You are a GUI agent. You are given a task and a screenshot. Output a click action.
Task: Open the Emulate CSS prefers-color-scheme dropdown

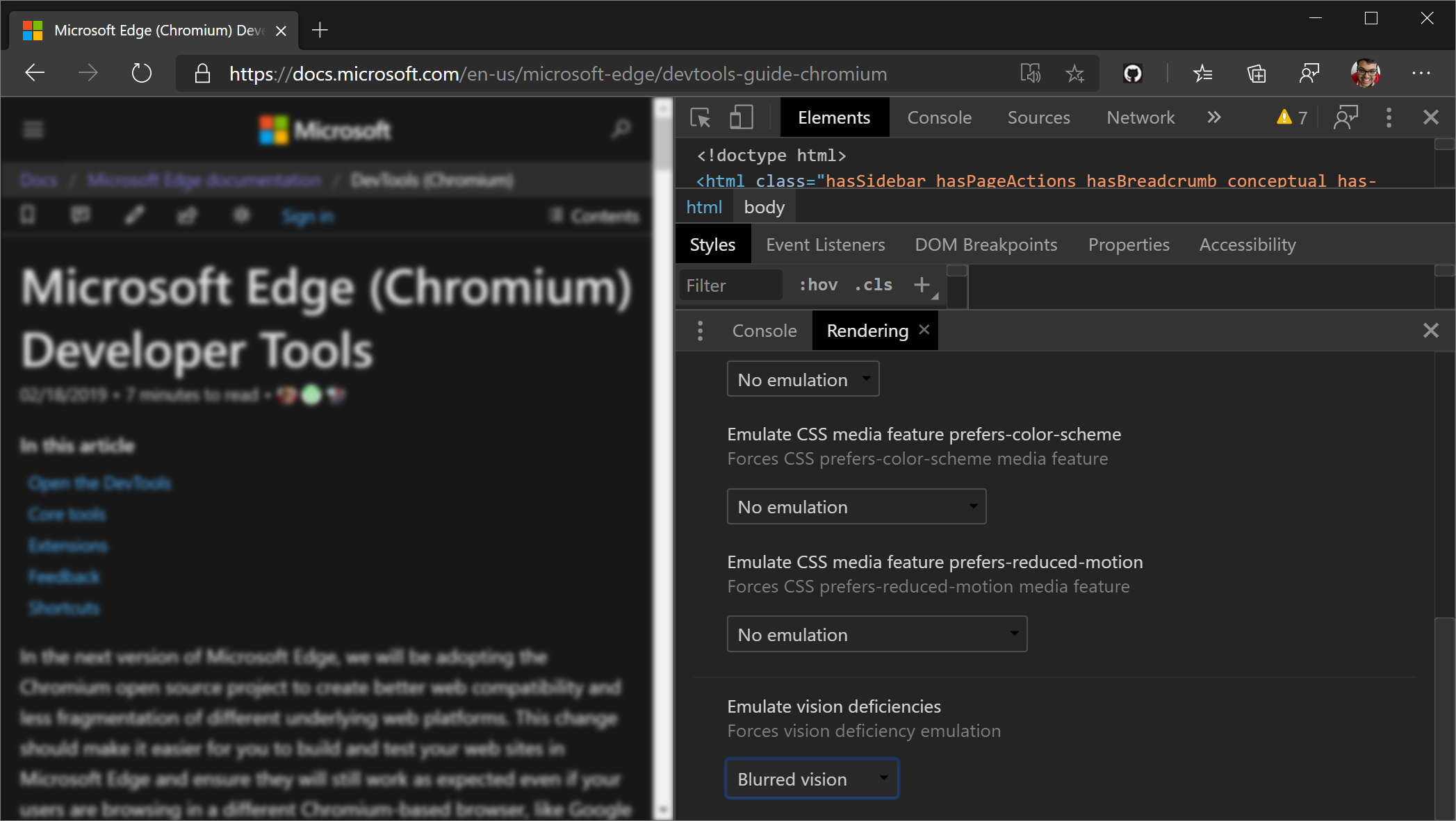click(855, 506)
